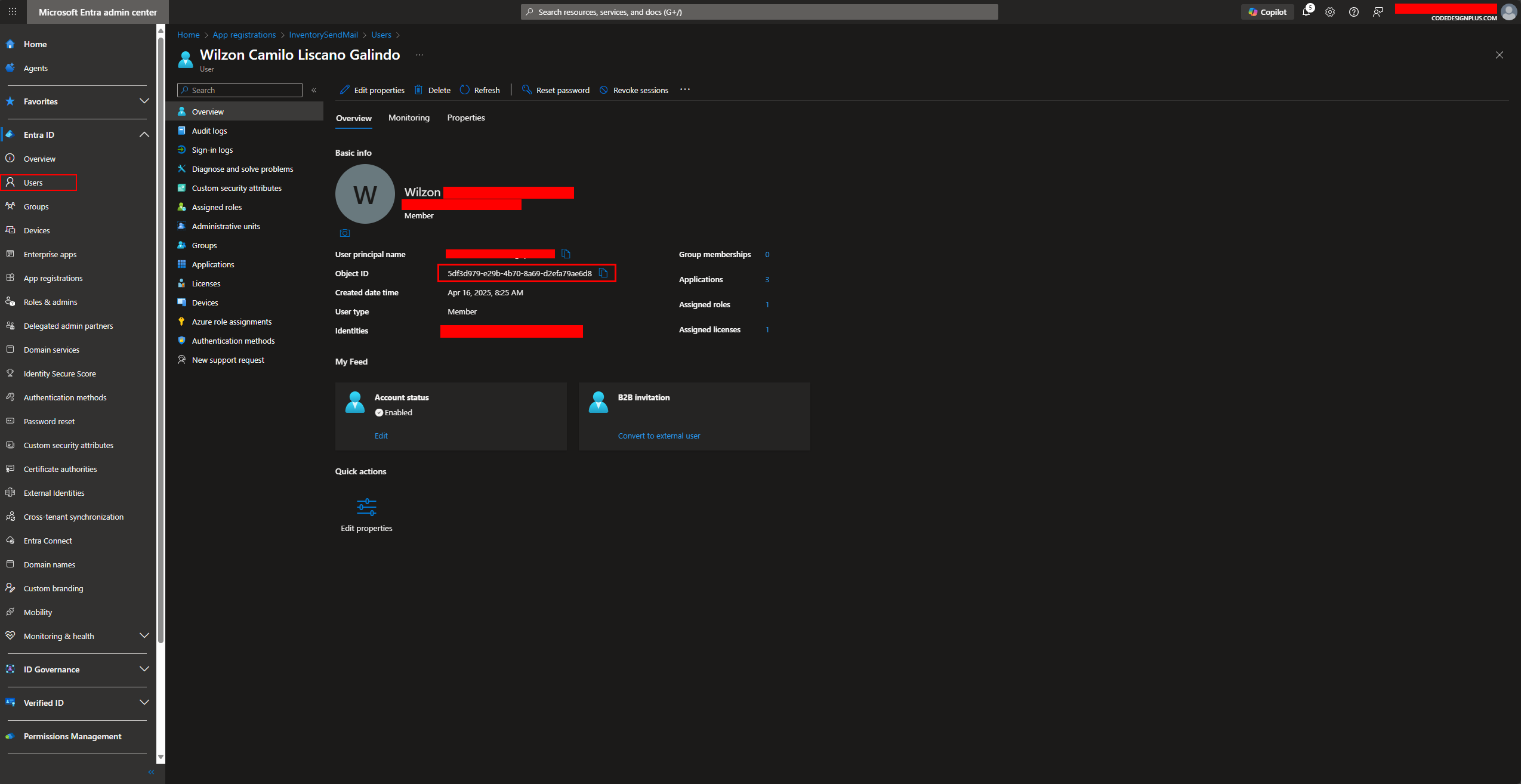Expand Monitoring & health section
Image resolution: width=1521 pixels, height=784 pixels.
coord(144,635)
